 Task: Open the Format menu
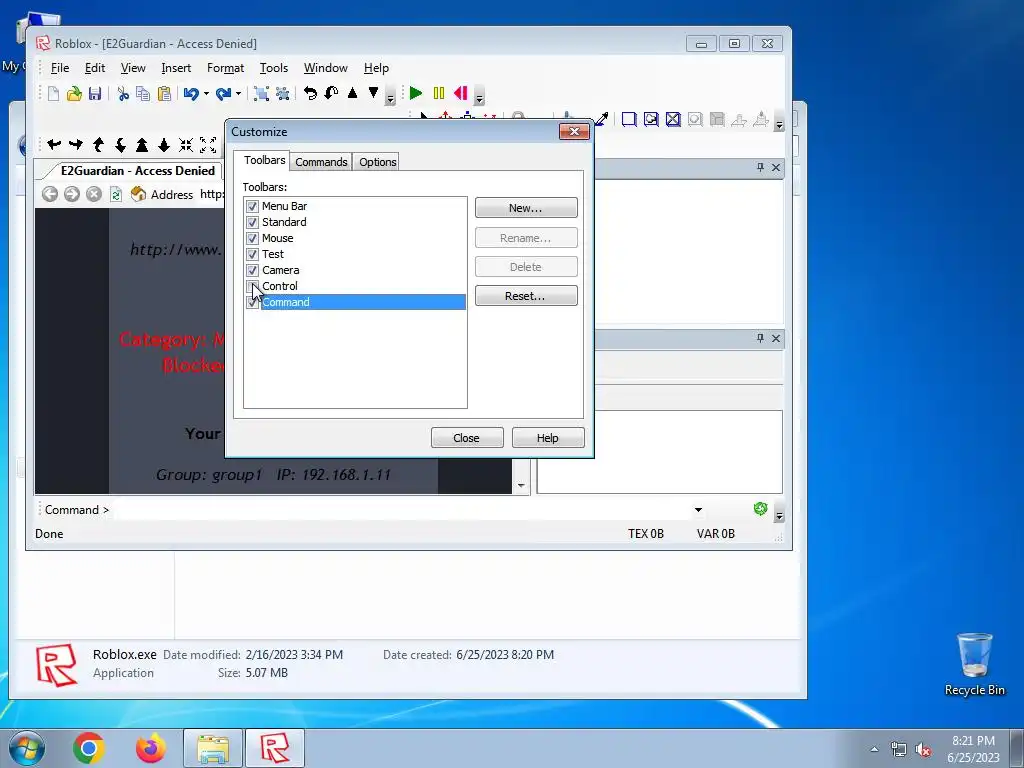coord(225,68)
